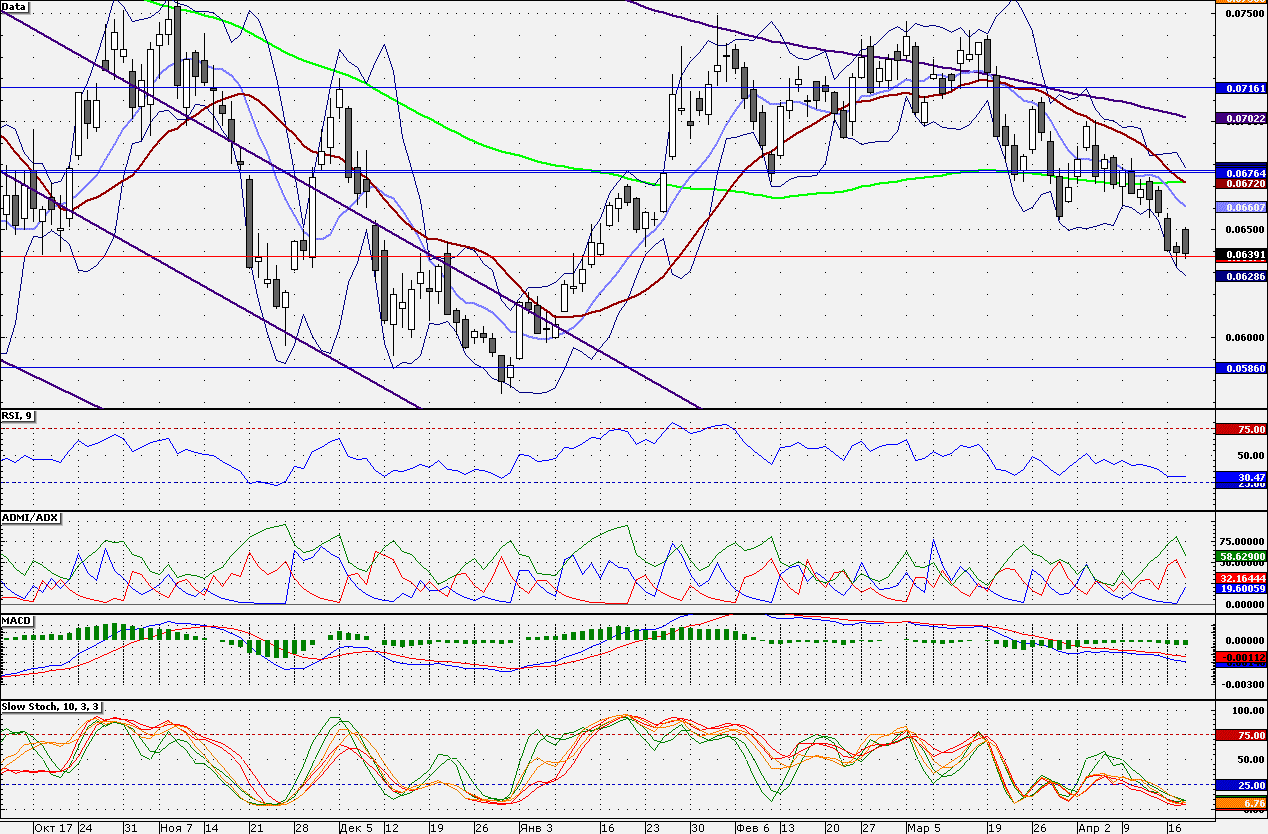Select the Slow Stoch, 10, 3, 3 label
The width and height of the screenshot is (1268, 834).
point(50,706)
